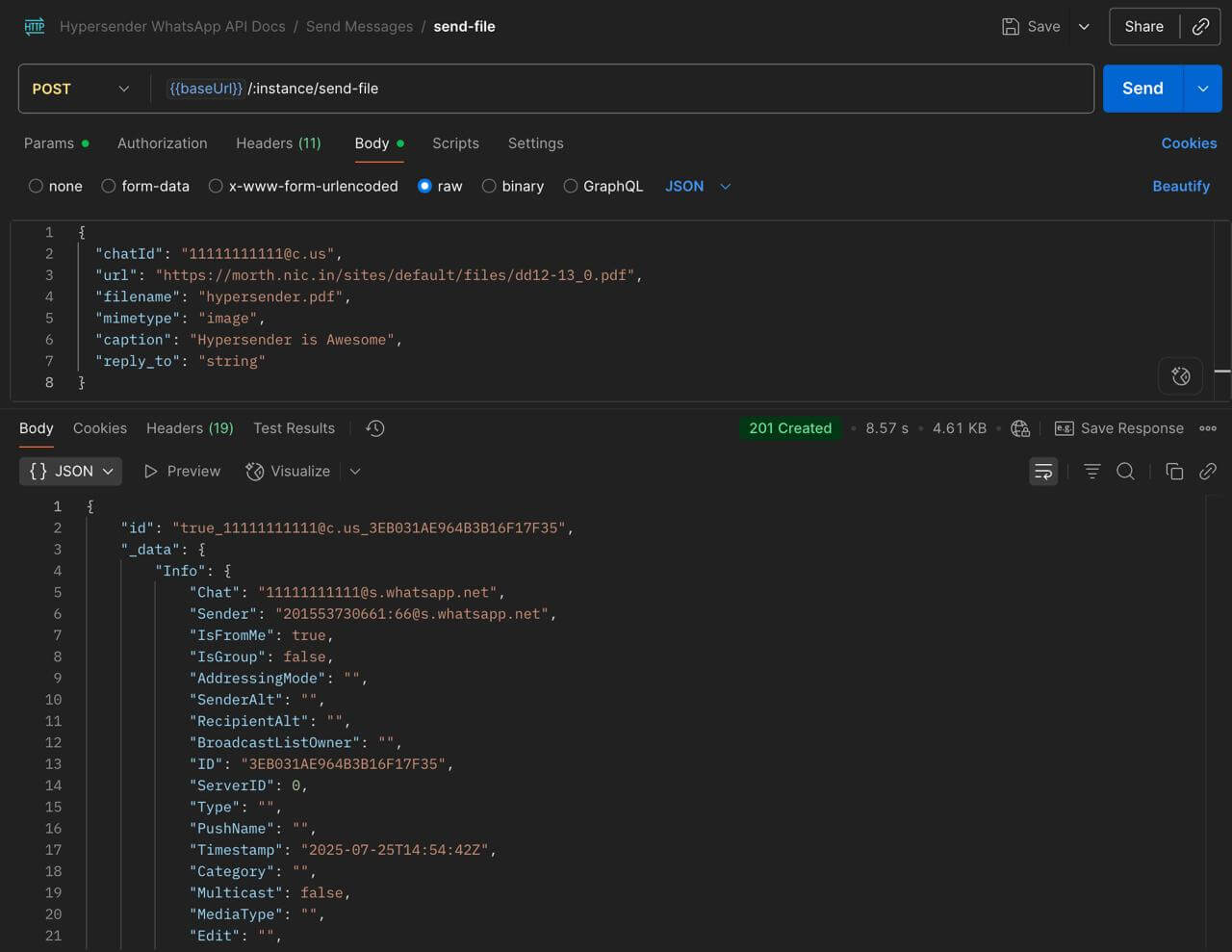This screenshot has width=1232, height=952.
Task: Click the 4.61 KB response size
Action: pyautogui.click(x=960, y=428)
